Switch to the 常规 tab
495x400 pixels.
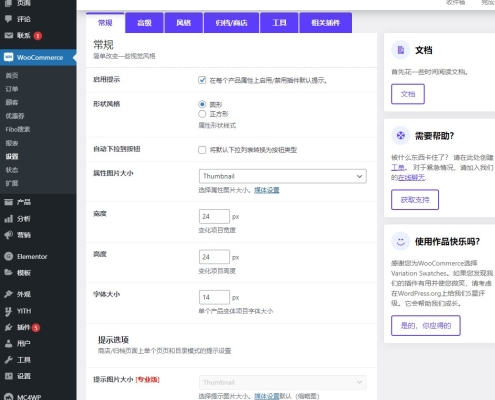(x=105, y=23)
